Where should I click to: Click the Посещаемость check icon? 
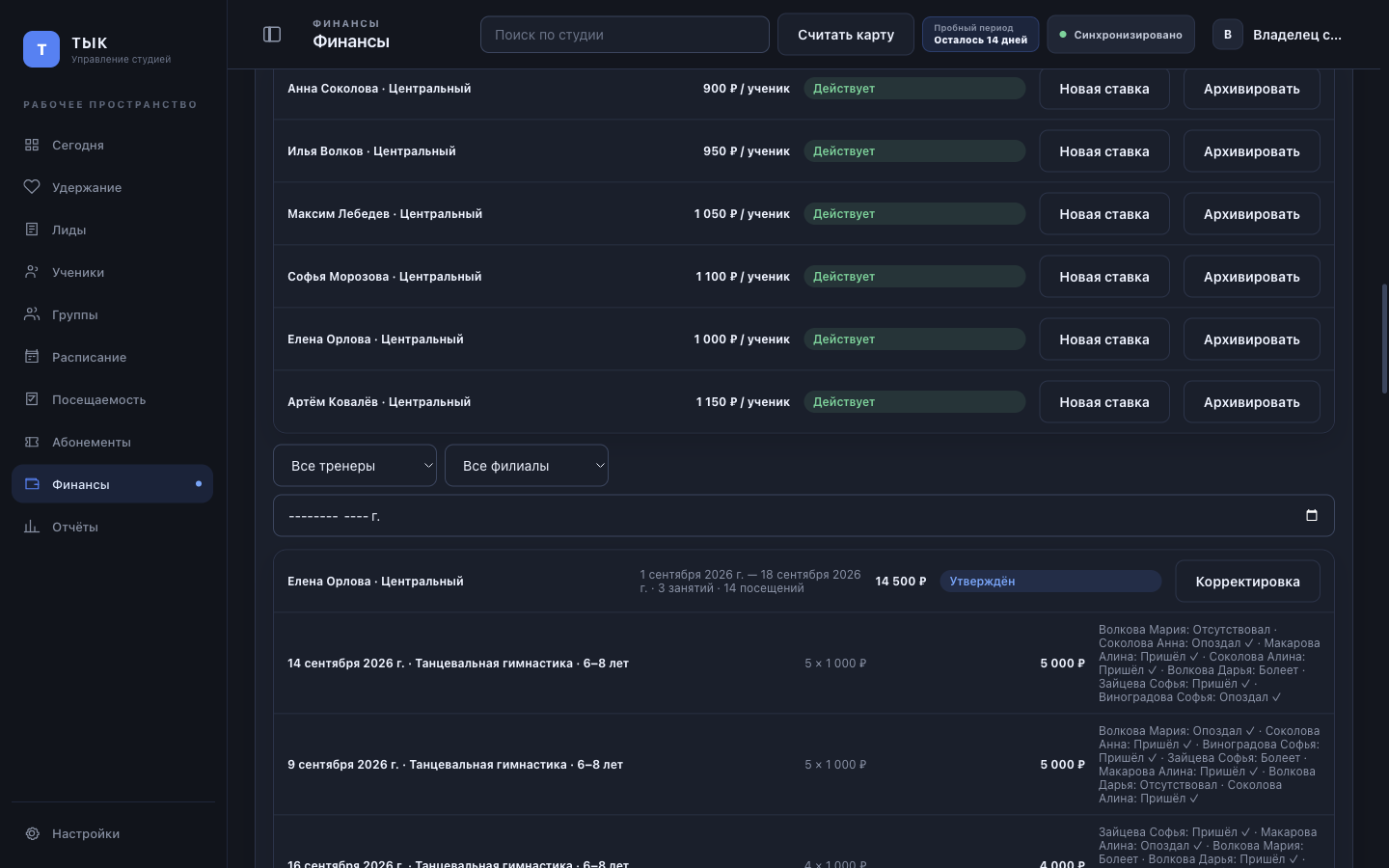(32, 399)
